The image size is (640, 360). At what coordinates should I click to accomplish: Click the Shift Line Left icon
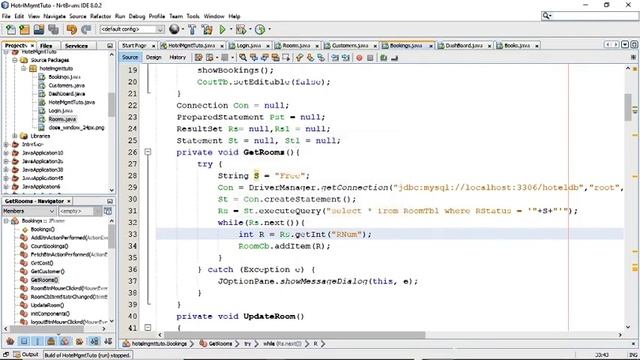[335, 58]
